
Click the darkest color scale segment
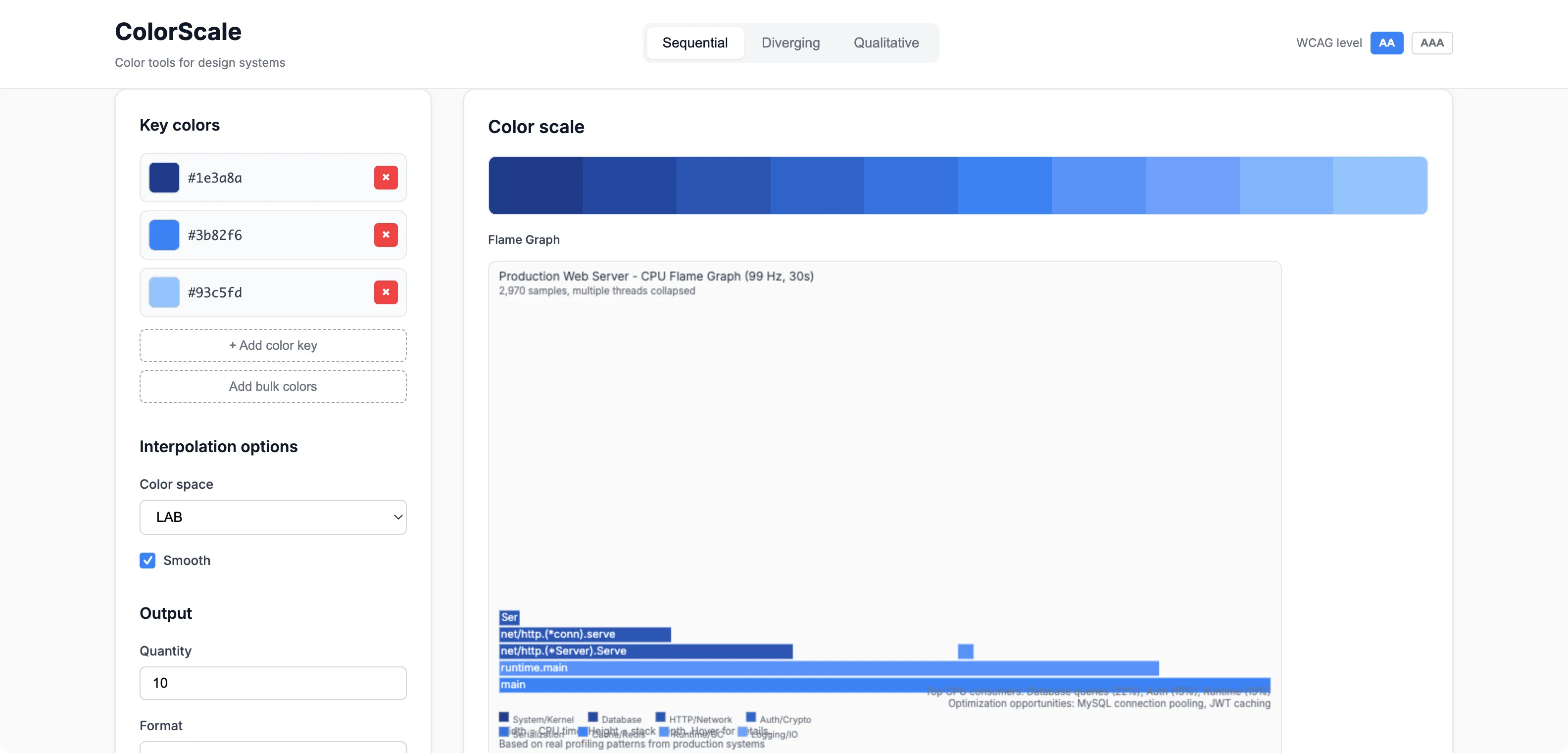[x=535, y=186]
